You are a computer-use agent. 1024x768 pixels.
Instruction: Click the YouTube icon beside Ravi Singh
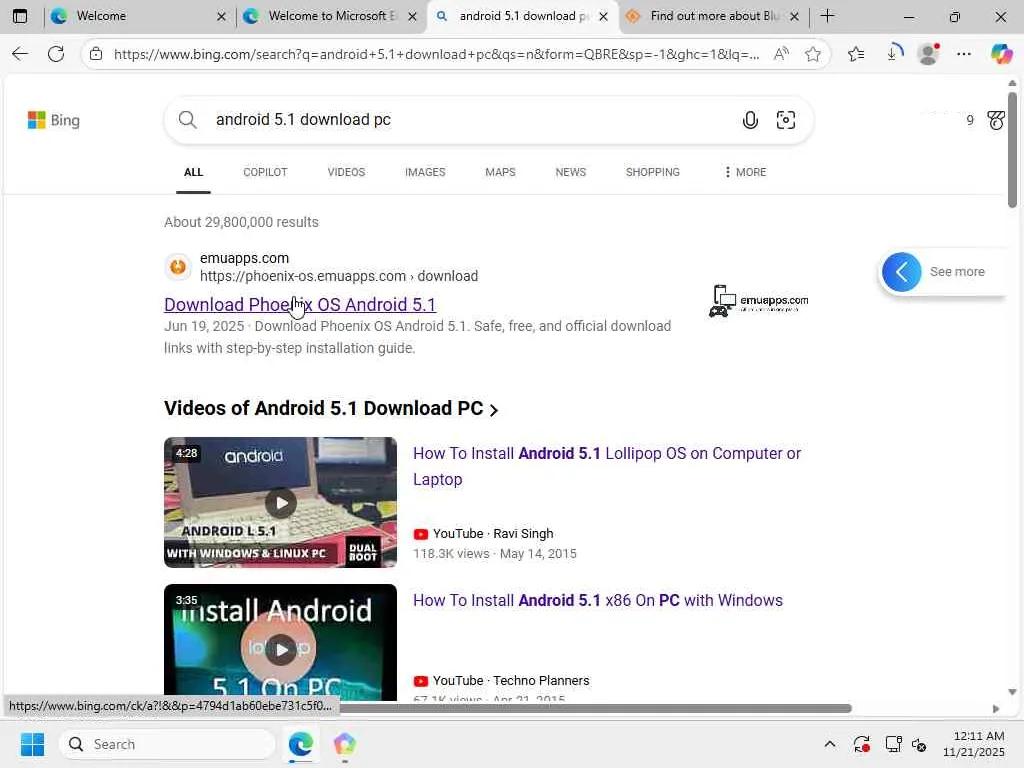click(421, 534)
